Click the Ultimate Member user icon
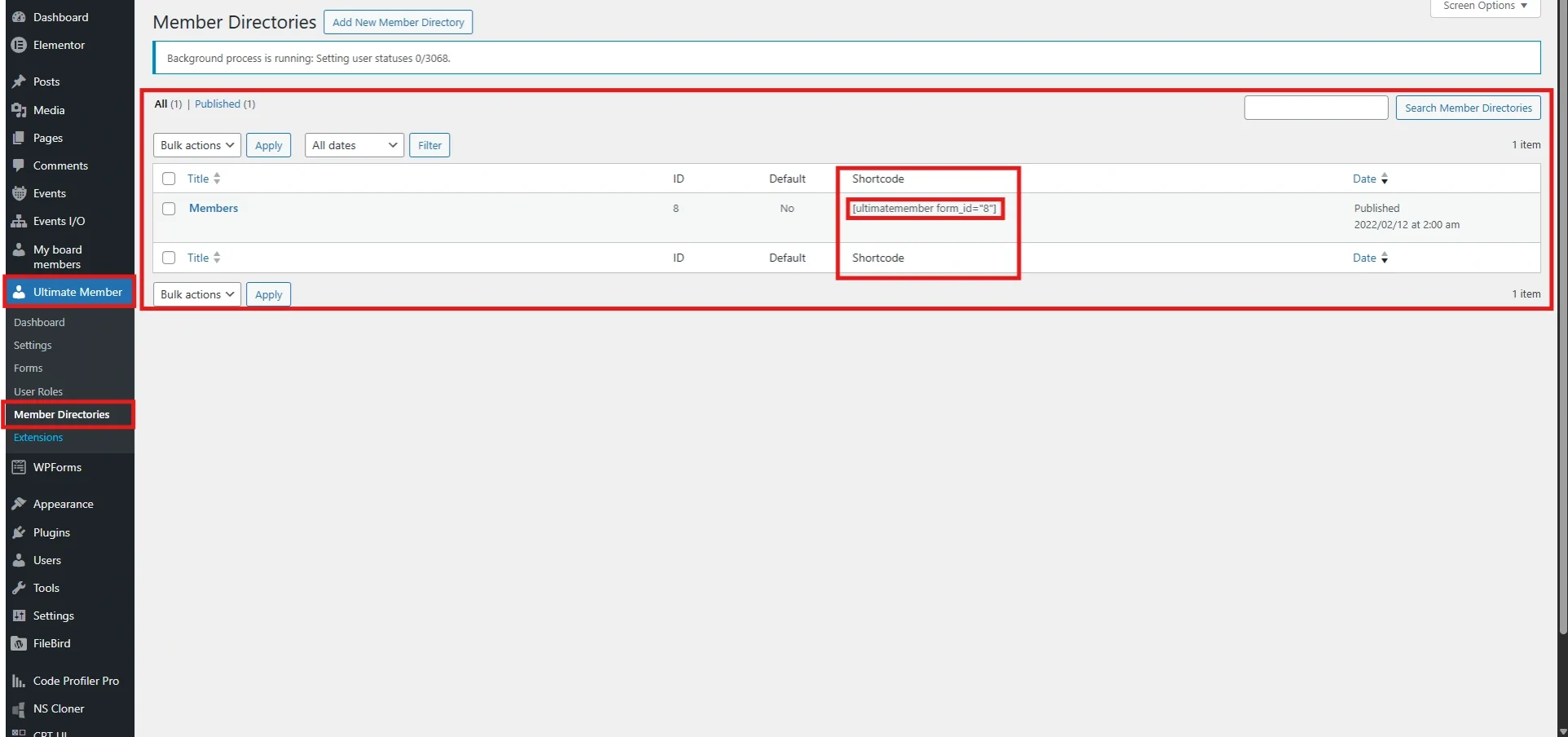Screen dimensions: 1568x737 point(19,292)
